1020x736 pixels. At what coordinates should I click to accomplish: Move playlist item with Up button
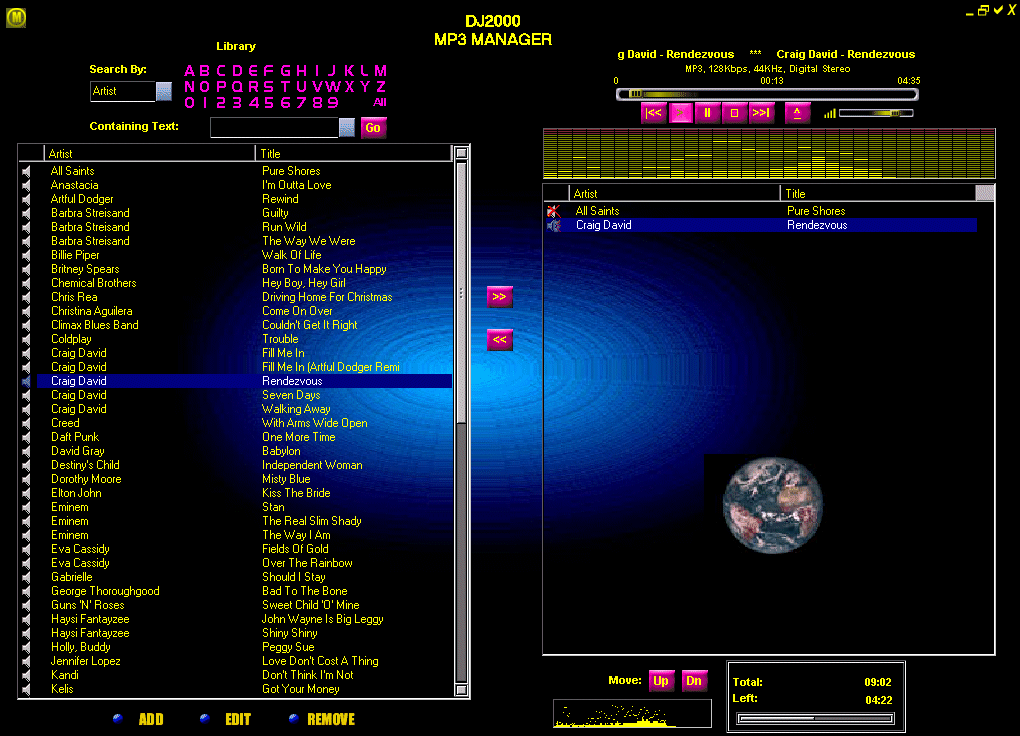661,681
